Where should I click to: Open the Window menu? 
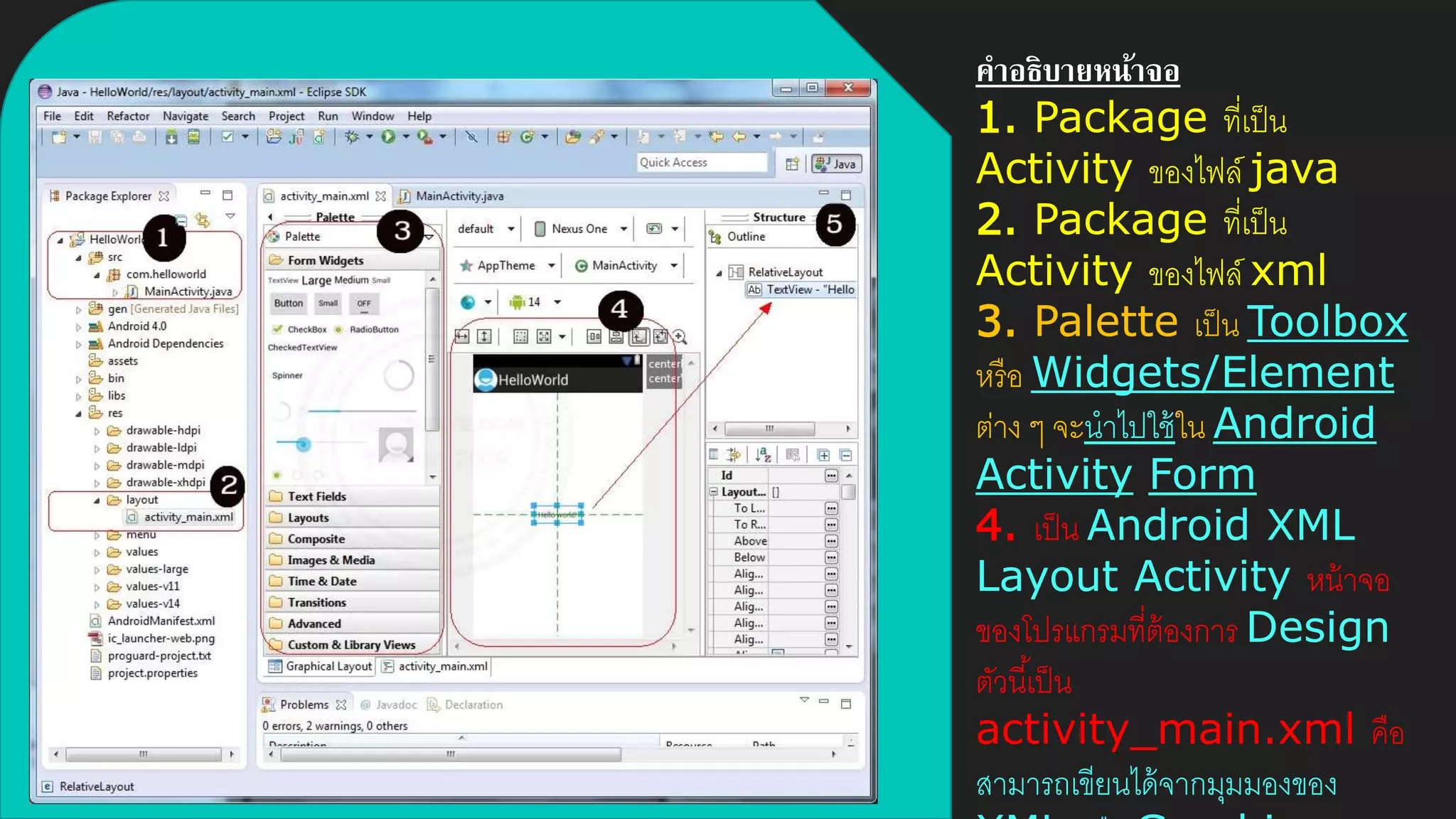pyautogui.click(x=373, y=116)
